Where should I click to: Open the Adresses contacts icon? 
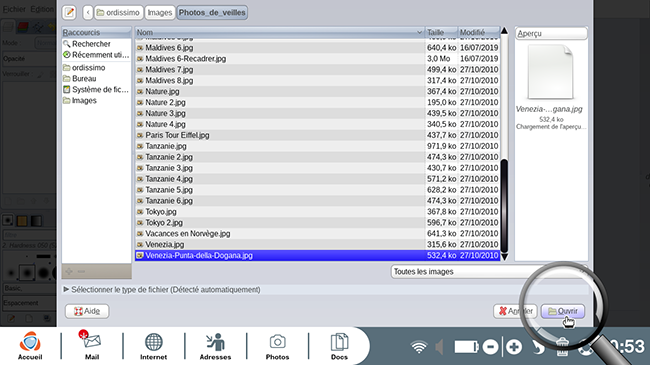coord(215,346)
